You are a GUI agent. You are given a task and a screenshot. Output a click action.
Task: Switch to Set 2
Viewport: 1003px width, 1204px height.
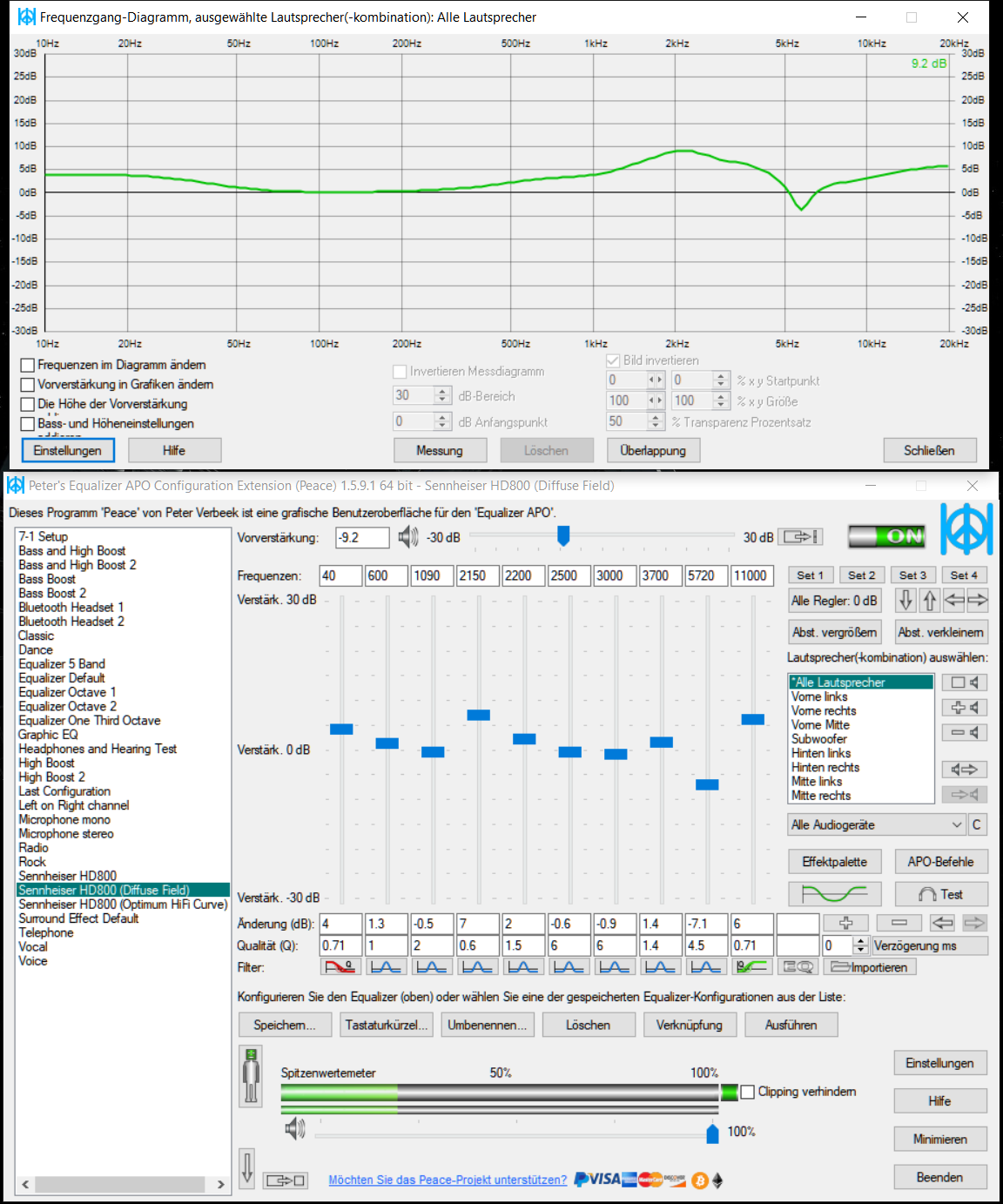[x=862, y=575]
